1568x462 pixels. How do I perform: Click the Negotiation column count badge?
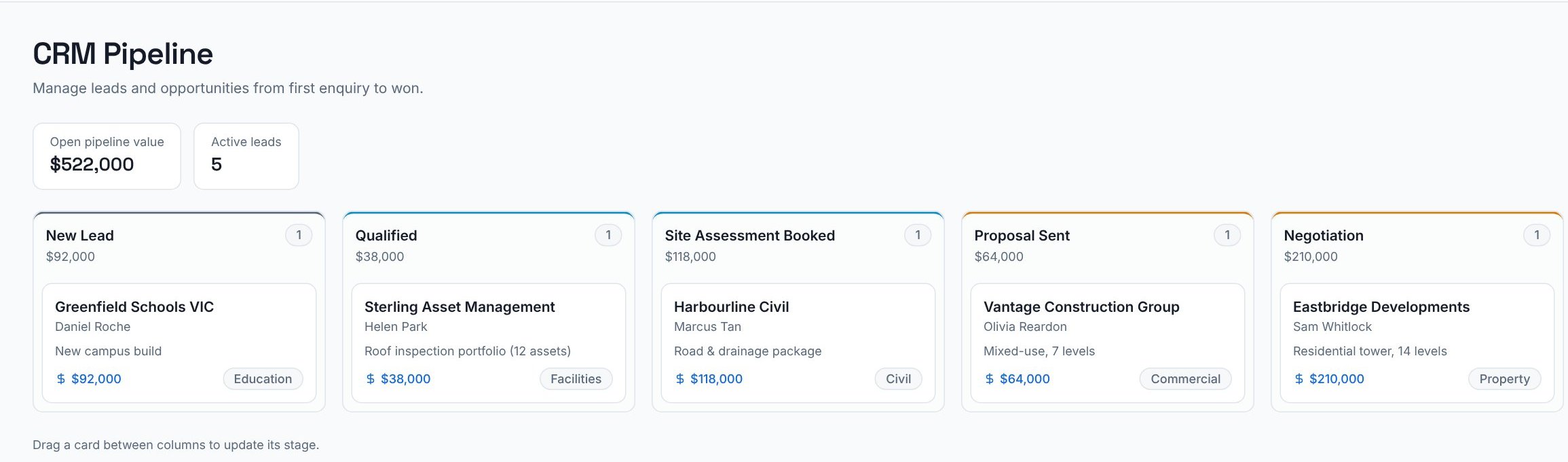coord(1537,235)
